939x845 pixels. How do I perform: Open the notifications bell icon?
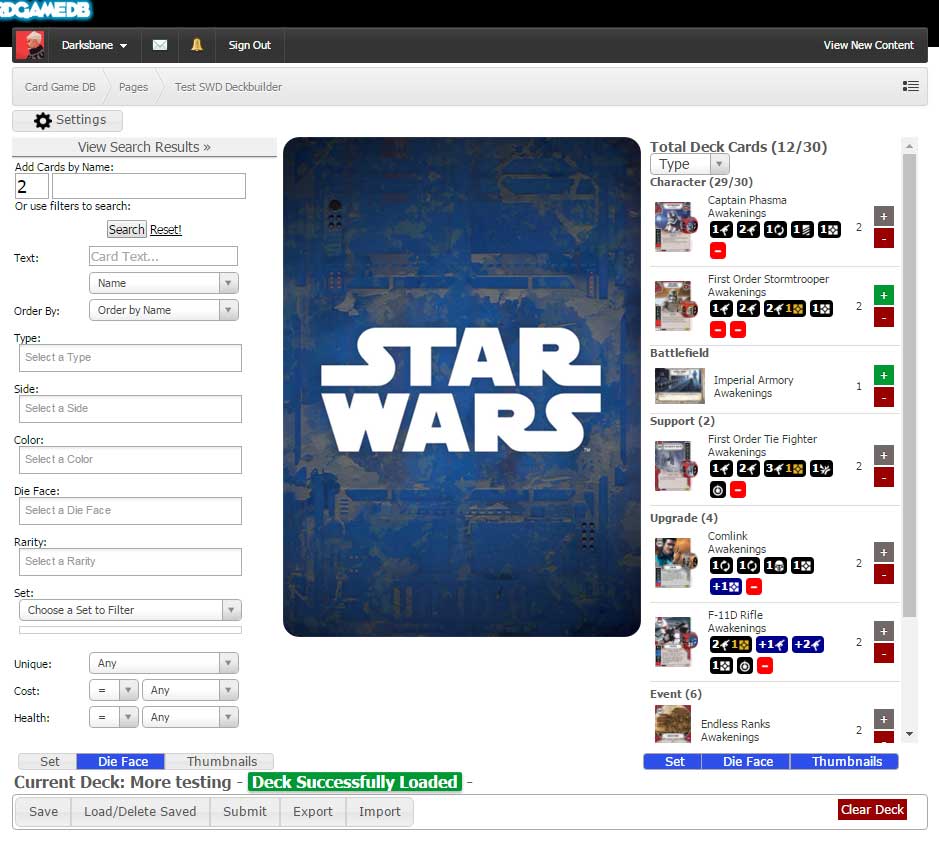click(x=196, y=45)
